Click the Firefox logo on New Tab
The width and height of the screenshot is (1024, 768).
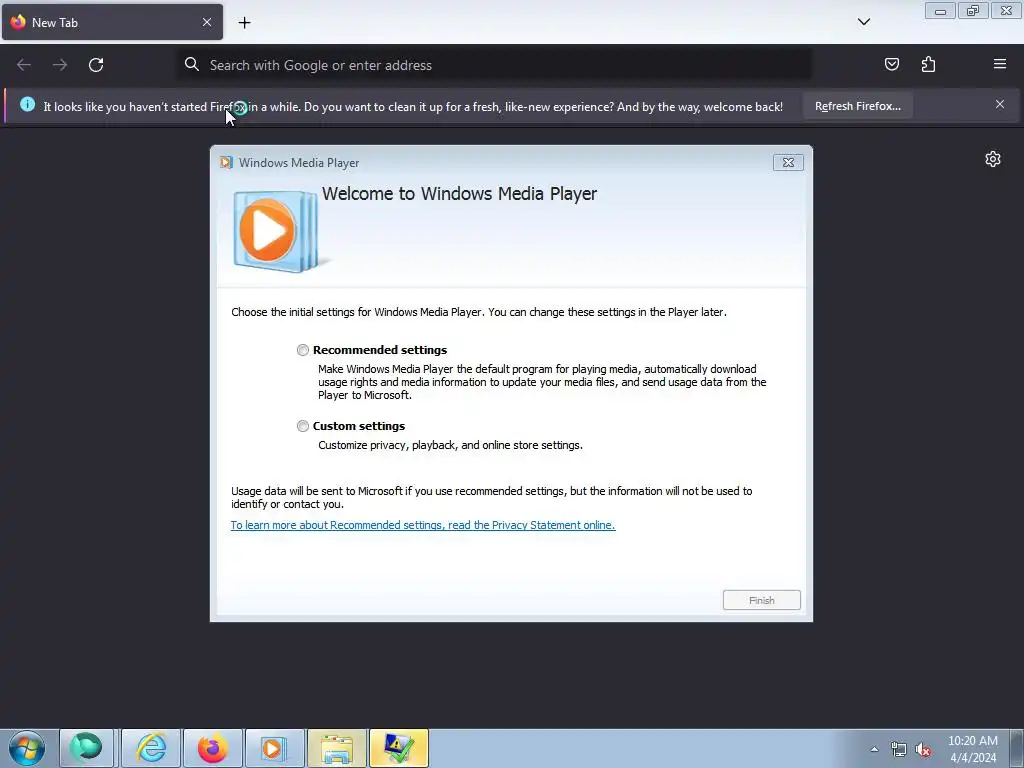point(18,22)
